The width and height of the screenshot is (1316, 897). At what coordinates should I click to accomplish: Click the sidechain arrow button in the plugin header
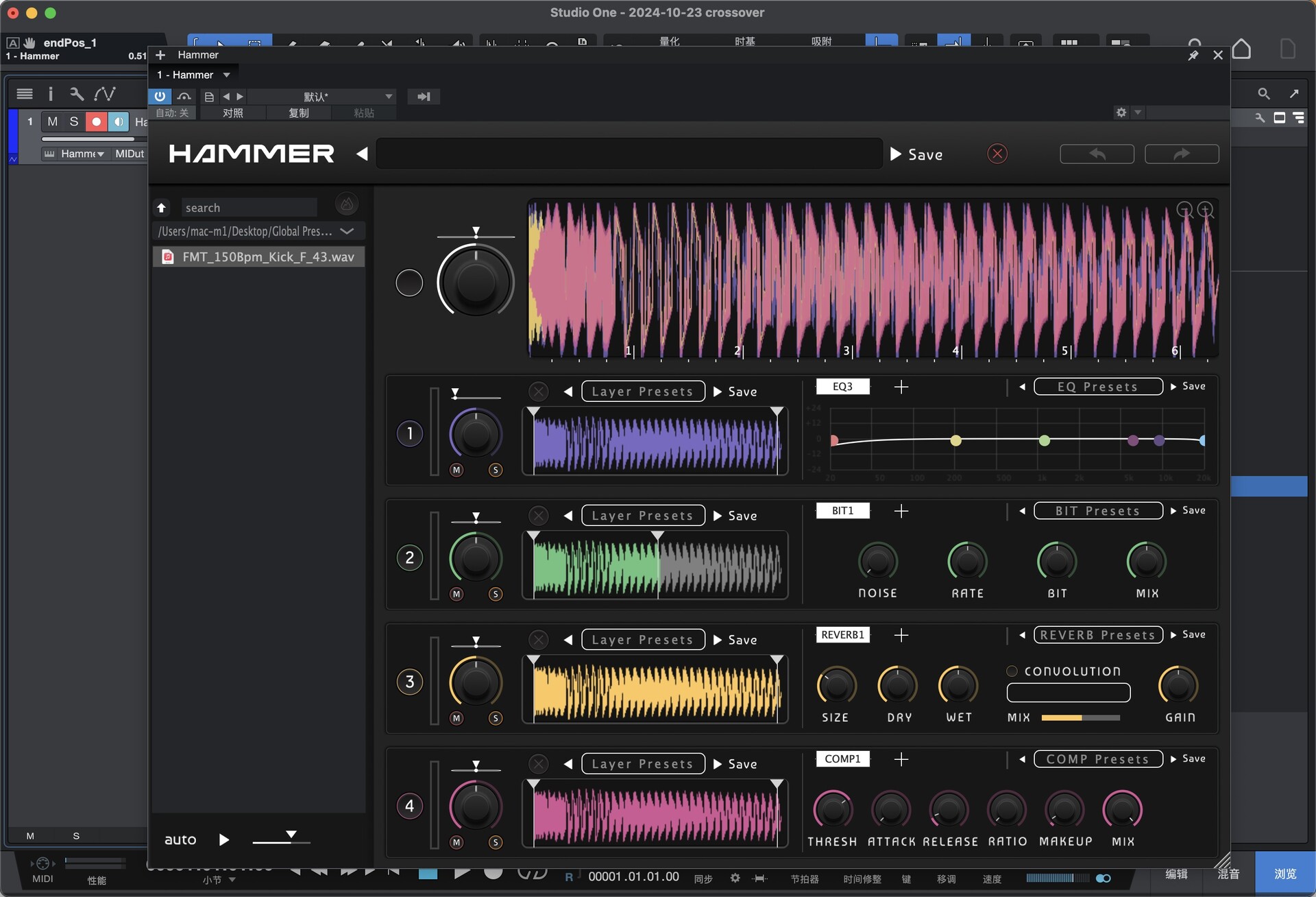coord(424,97)
